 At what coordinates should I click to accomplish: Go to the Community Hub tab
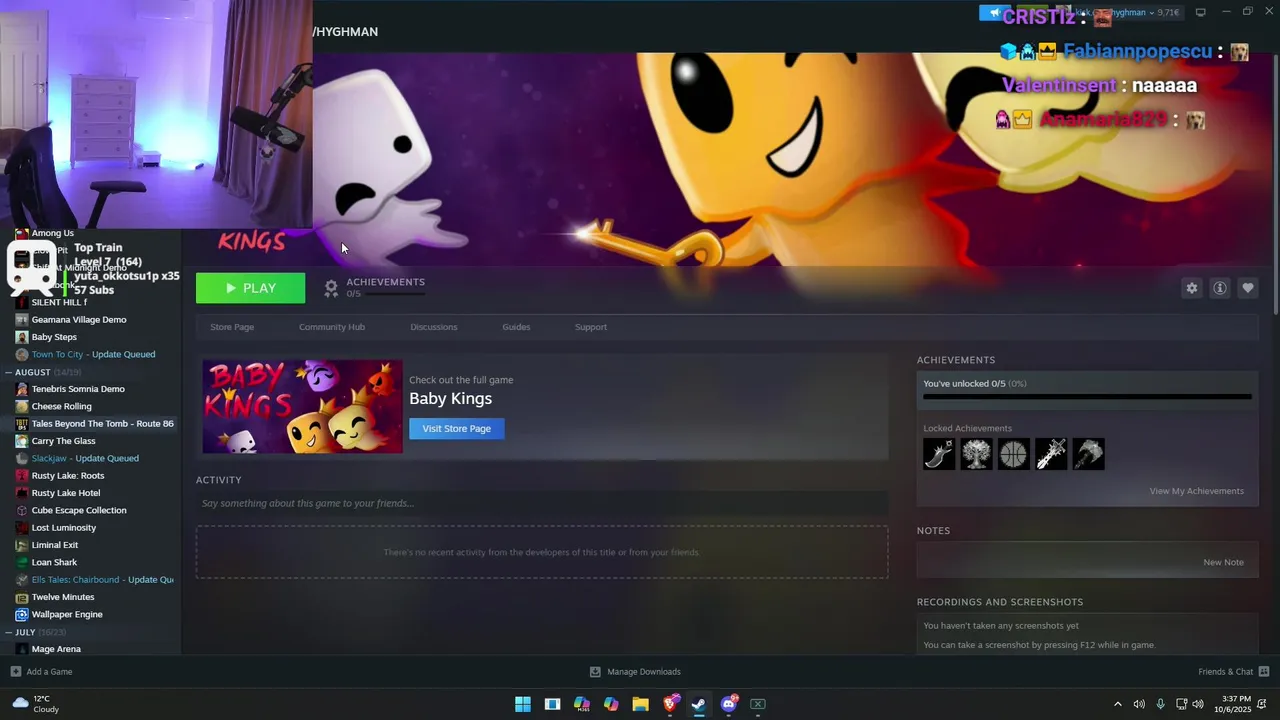(x=332, y=327)
